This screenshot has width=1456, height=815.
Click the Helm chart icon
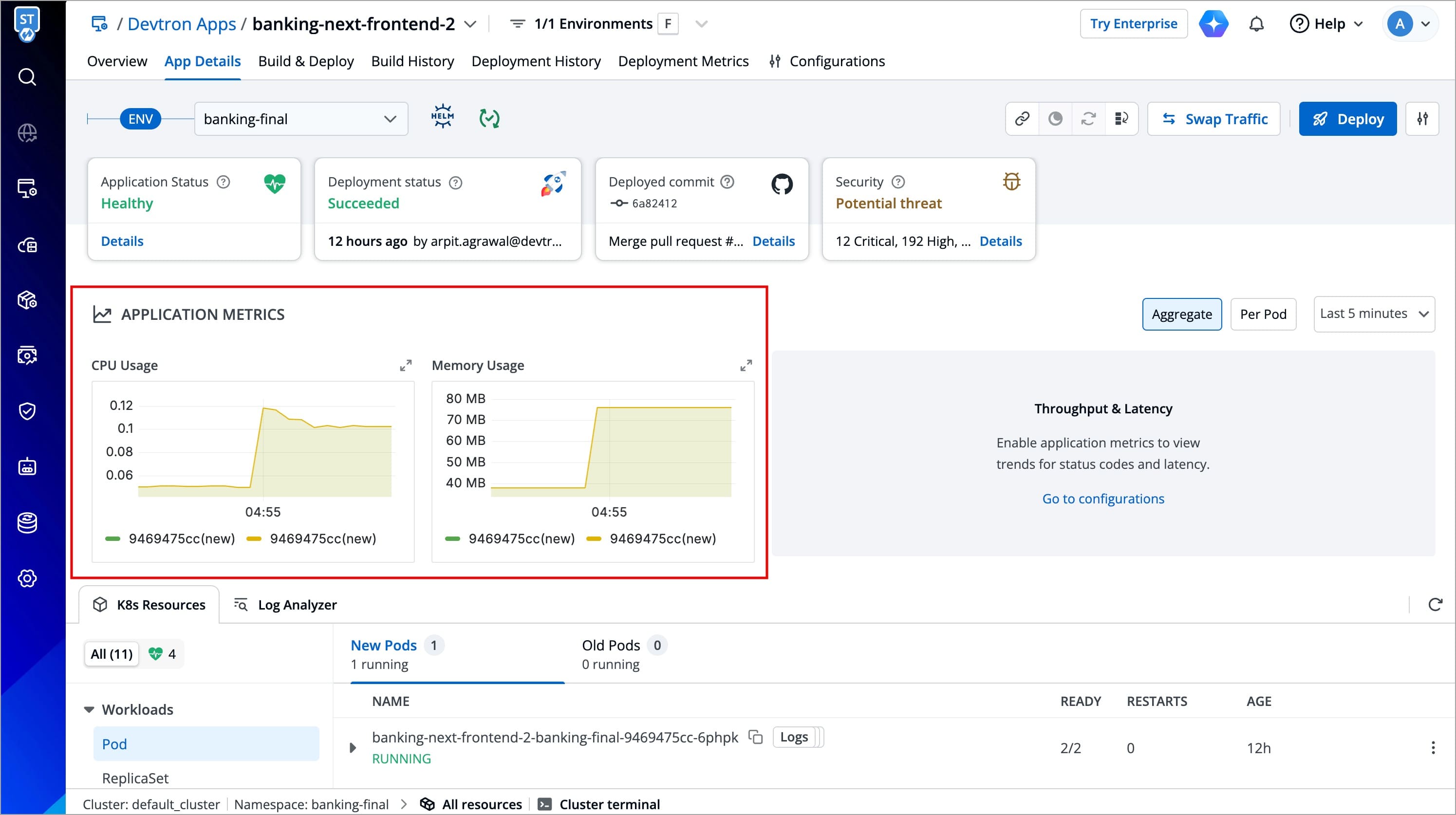(x=442, y=117)
